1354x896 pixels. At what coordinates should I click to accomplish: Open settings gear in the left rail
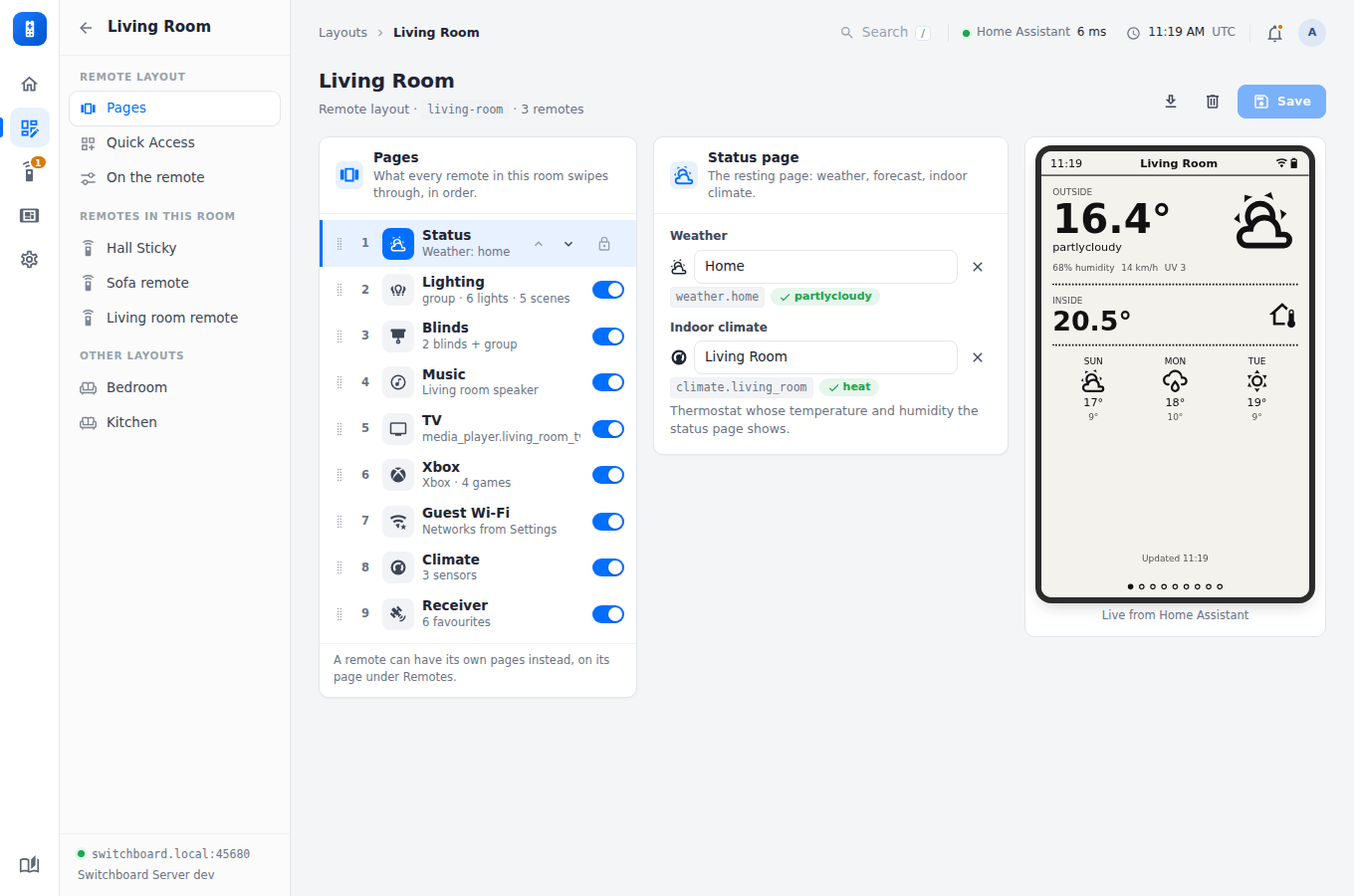pyautogui.click(x=30, y=259)
